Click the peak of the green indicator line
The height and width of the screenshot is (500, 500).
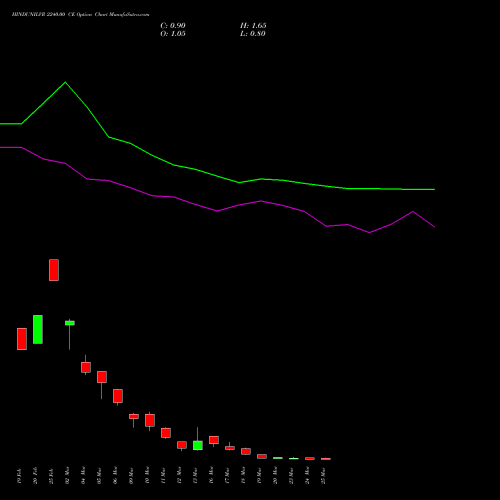click(65, 82)
